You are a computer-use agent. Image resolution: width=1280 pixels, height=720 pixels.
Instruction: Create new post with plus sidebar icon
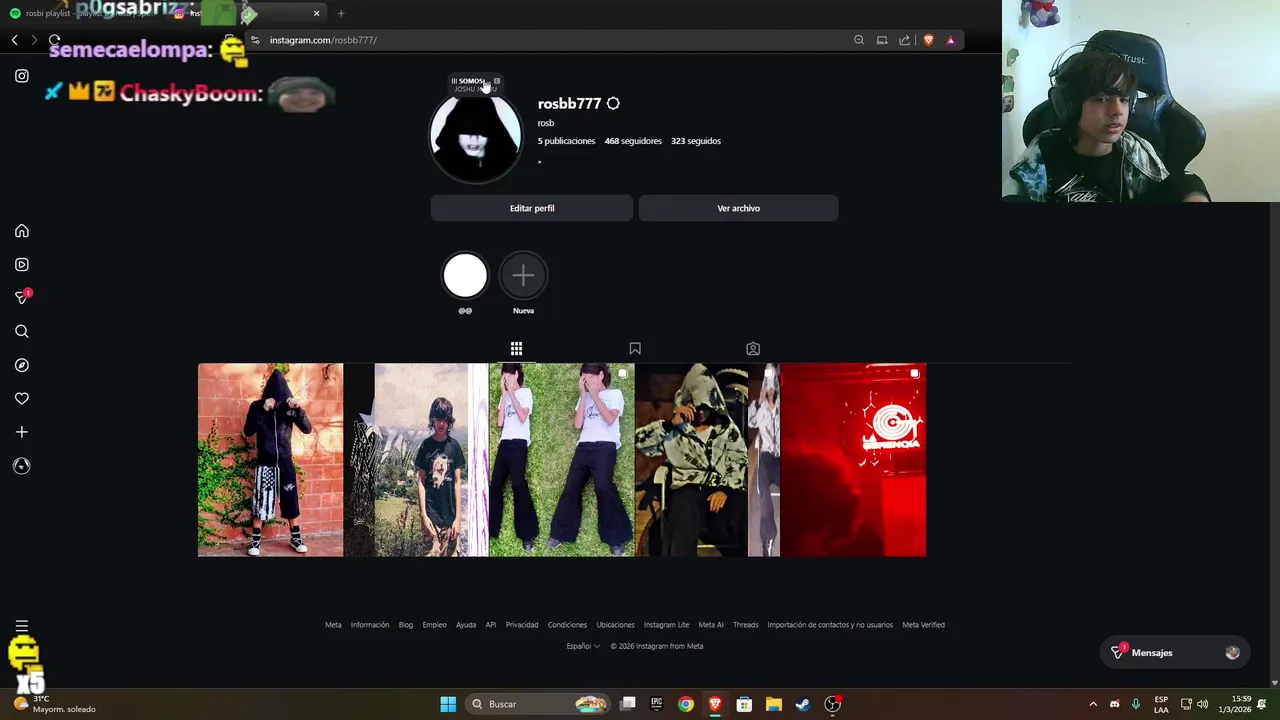tap(22, 432)
